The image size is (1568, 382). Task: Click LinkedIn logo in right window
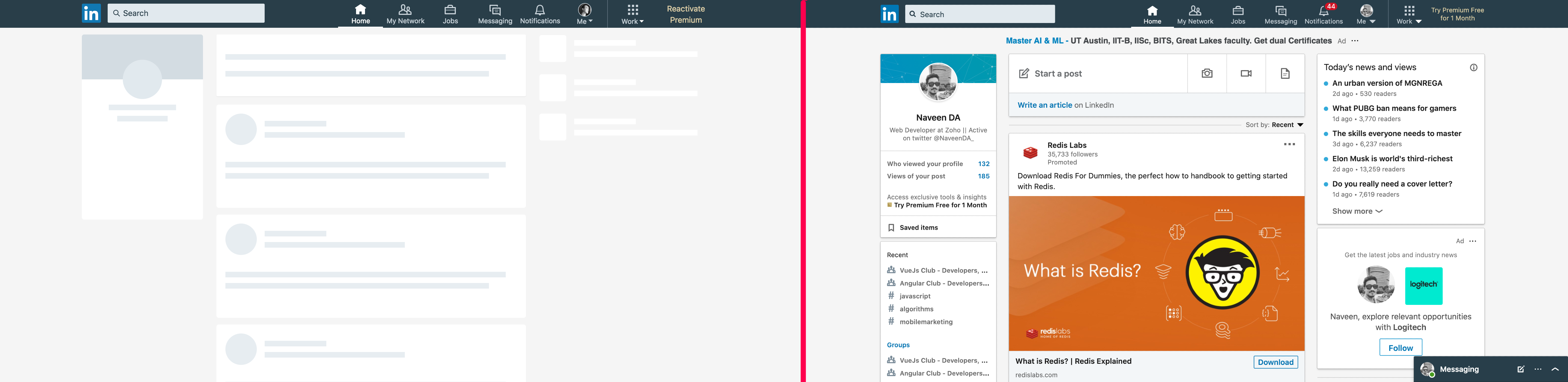tap(889, 14)
